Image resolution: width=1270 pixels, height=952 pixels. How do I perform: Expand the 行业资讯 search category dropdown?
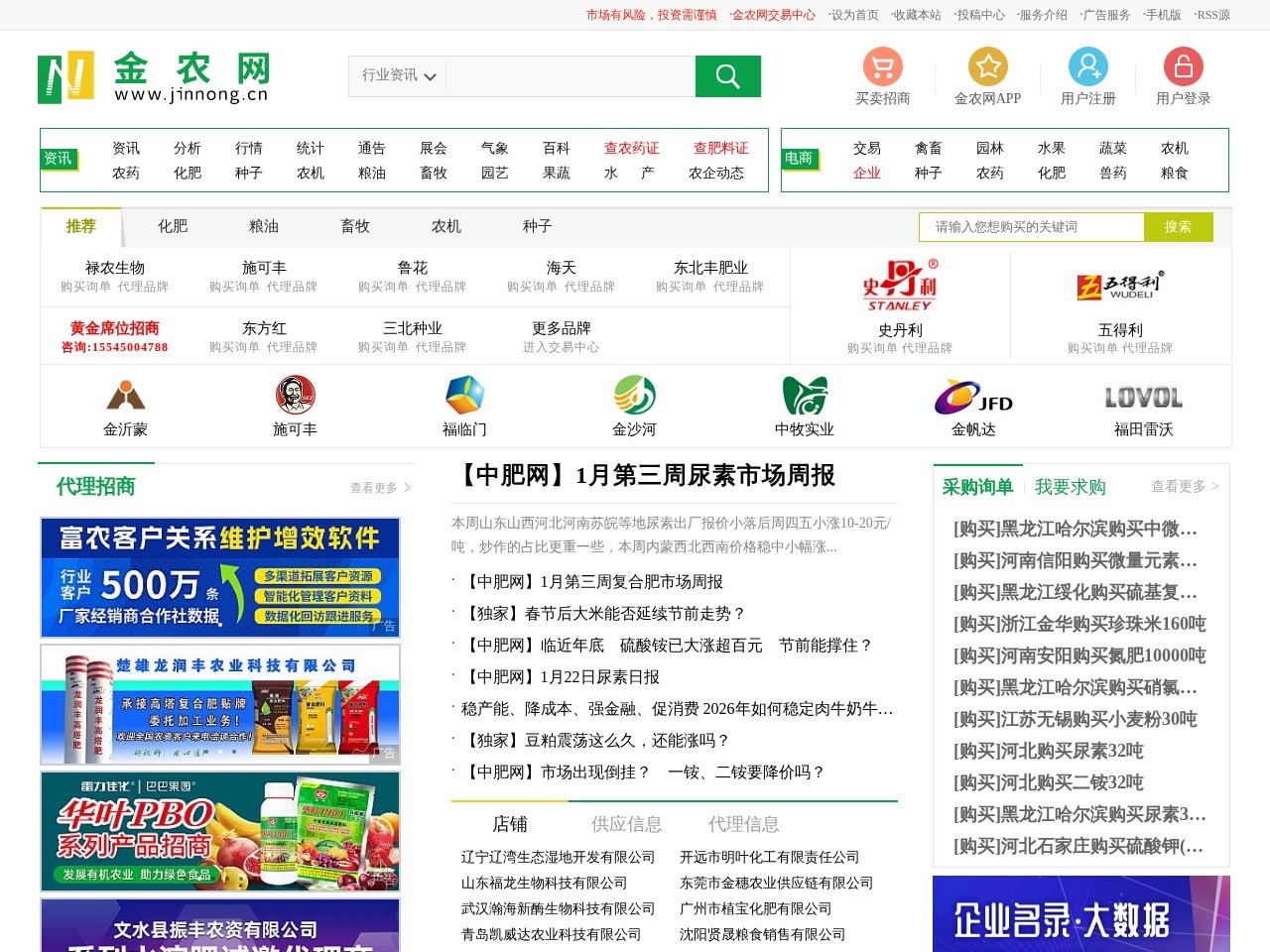(399, 75)
